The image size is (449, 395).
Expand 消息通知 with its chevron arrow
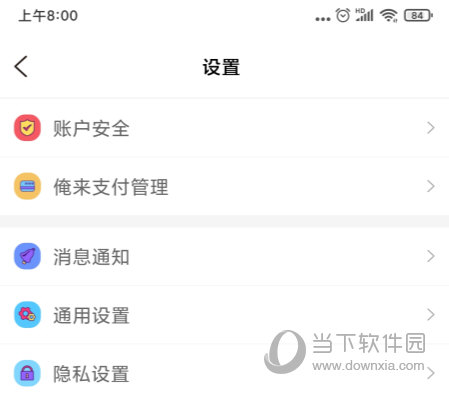431,256
